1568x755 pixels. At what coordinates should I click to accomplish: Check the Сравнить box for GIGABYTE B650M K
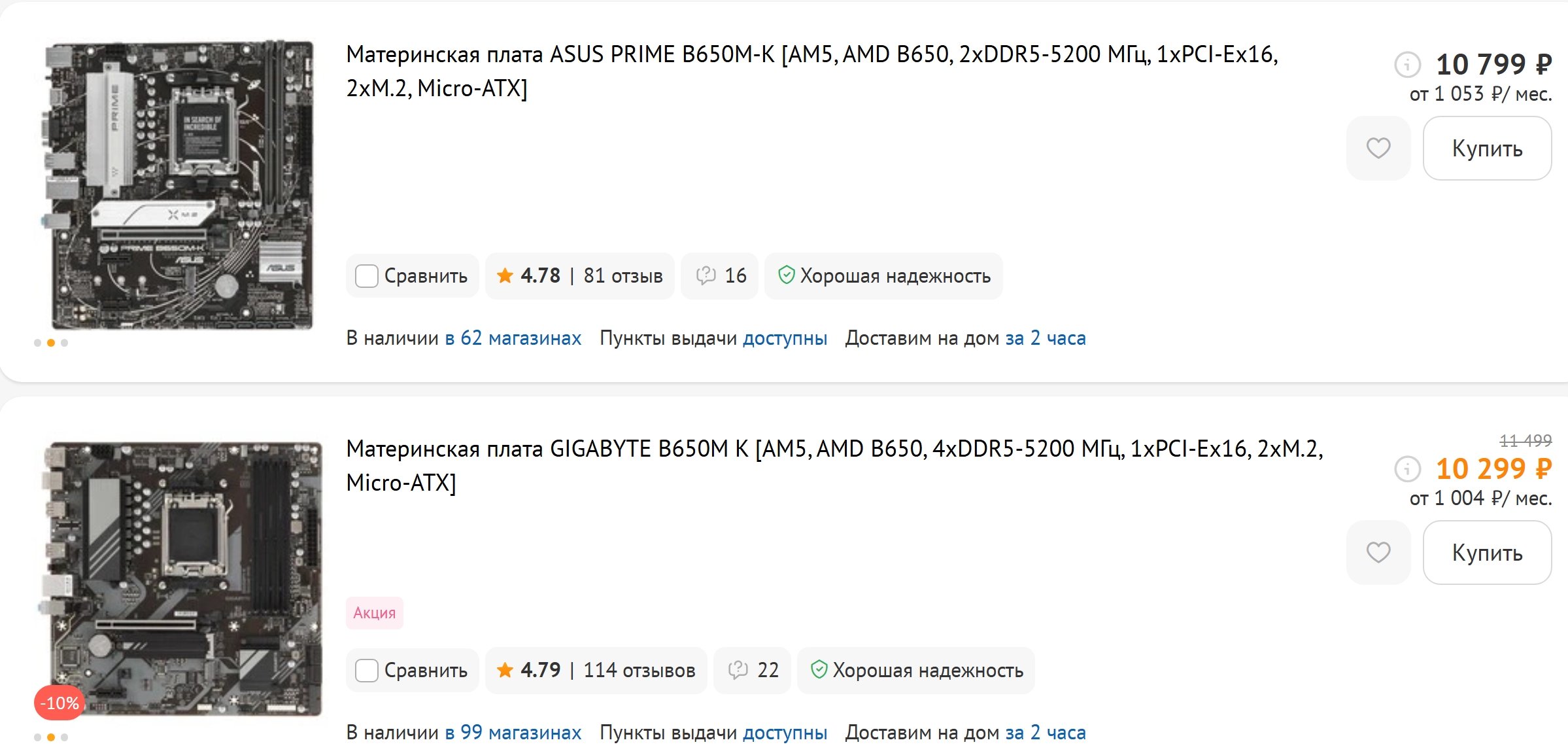pyautogui.click(x=367, y=671)
